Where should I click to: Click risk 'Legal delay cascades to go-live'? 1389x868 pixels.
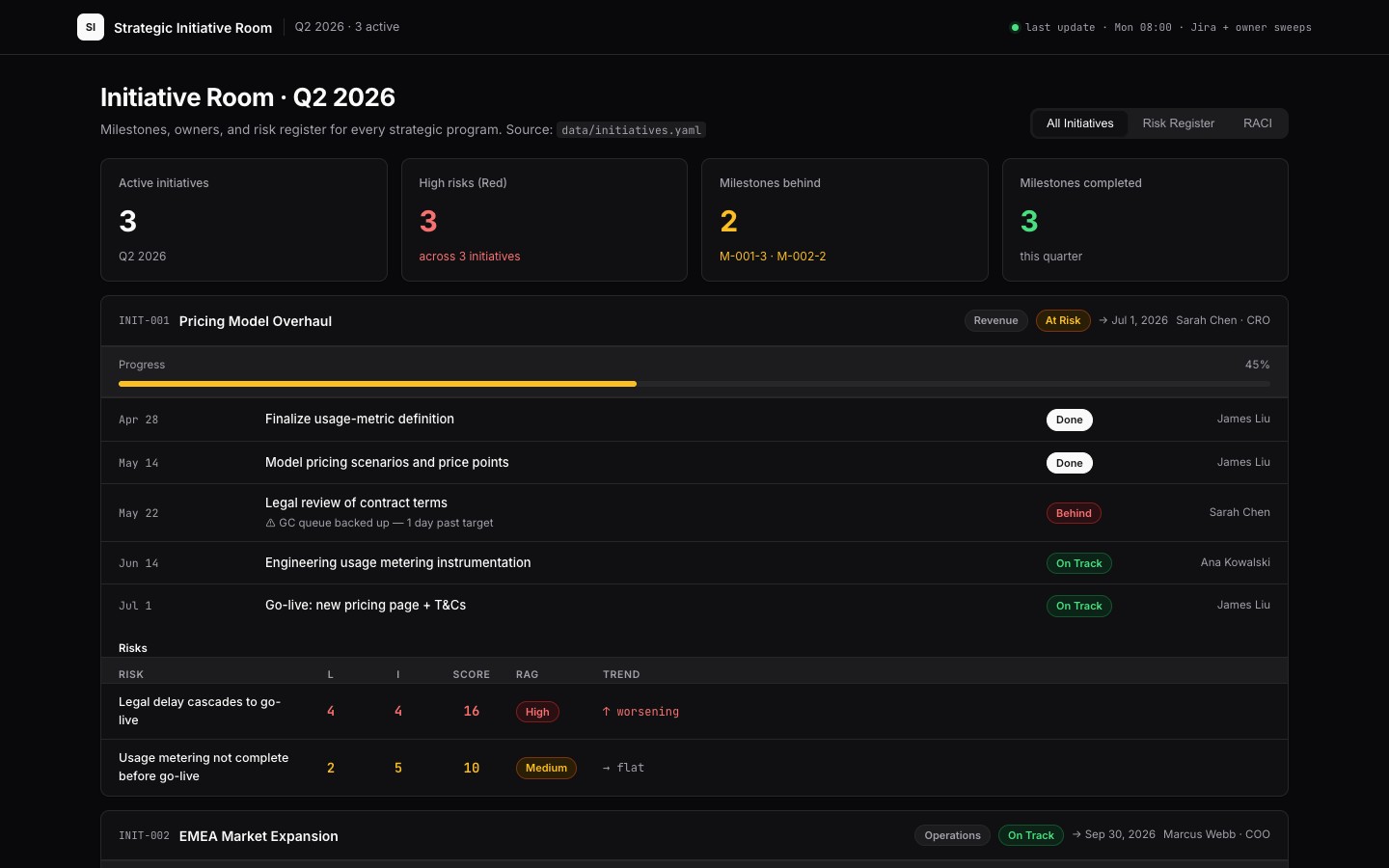[200, 711]
